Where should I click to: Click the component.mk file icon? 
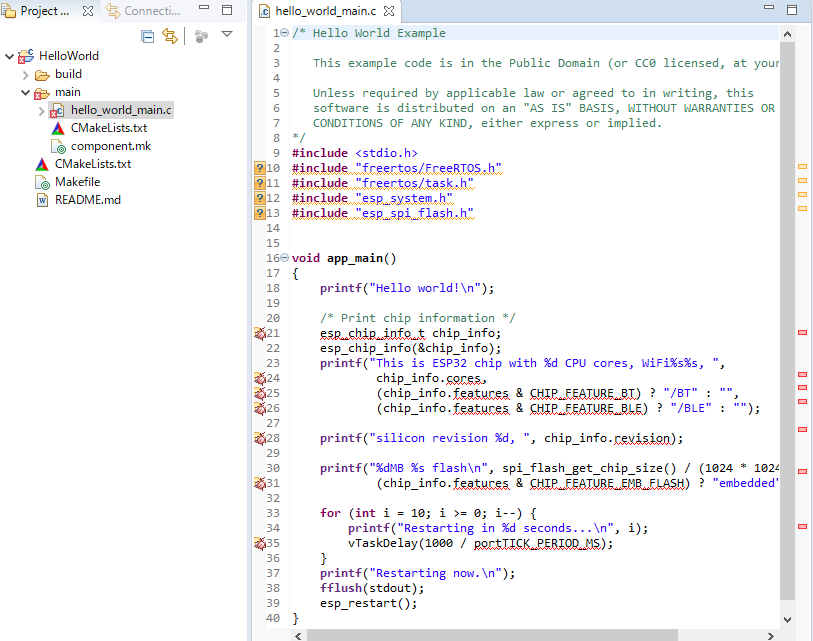[x=58, y=146]
